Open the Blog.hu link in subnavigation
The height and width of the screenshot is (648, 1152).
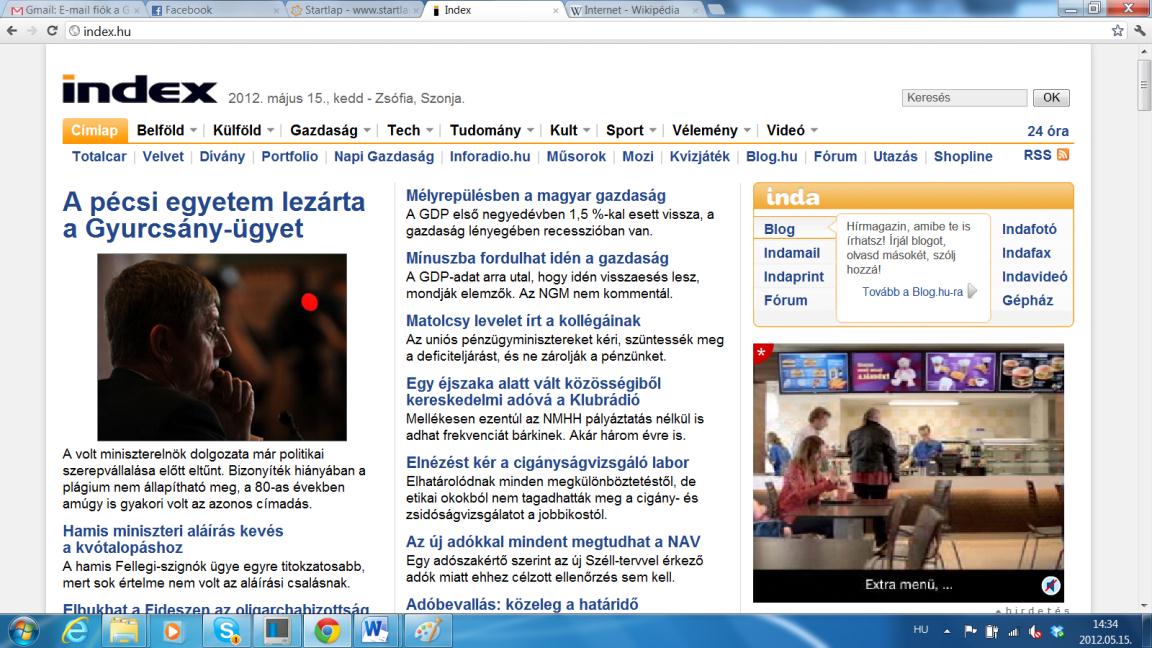point(771,156)
